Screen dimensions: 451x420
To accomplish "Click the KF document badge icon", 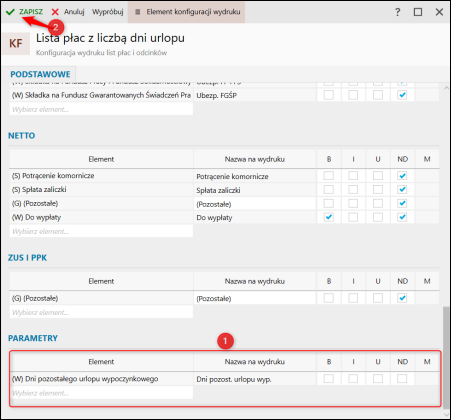I will tap(16, 44).
